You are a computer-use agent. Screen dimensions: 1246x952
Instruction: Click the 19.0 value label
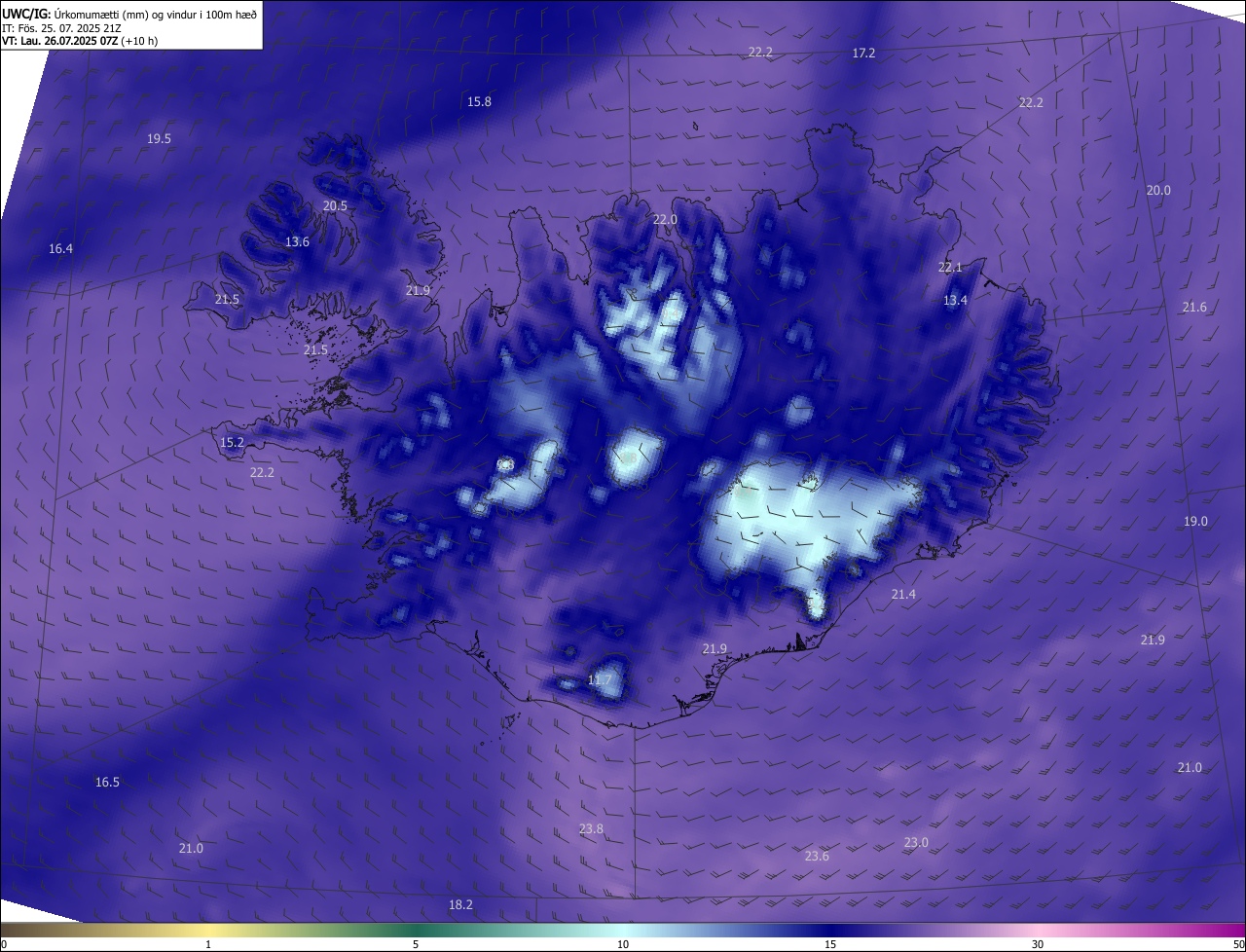click(1194, 522)
